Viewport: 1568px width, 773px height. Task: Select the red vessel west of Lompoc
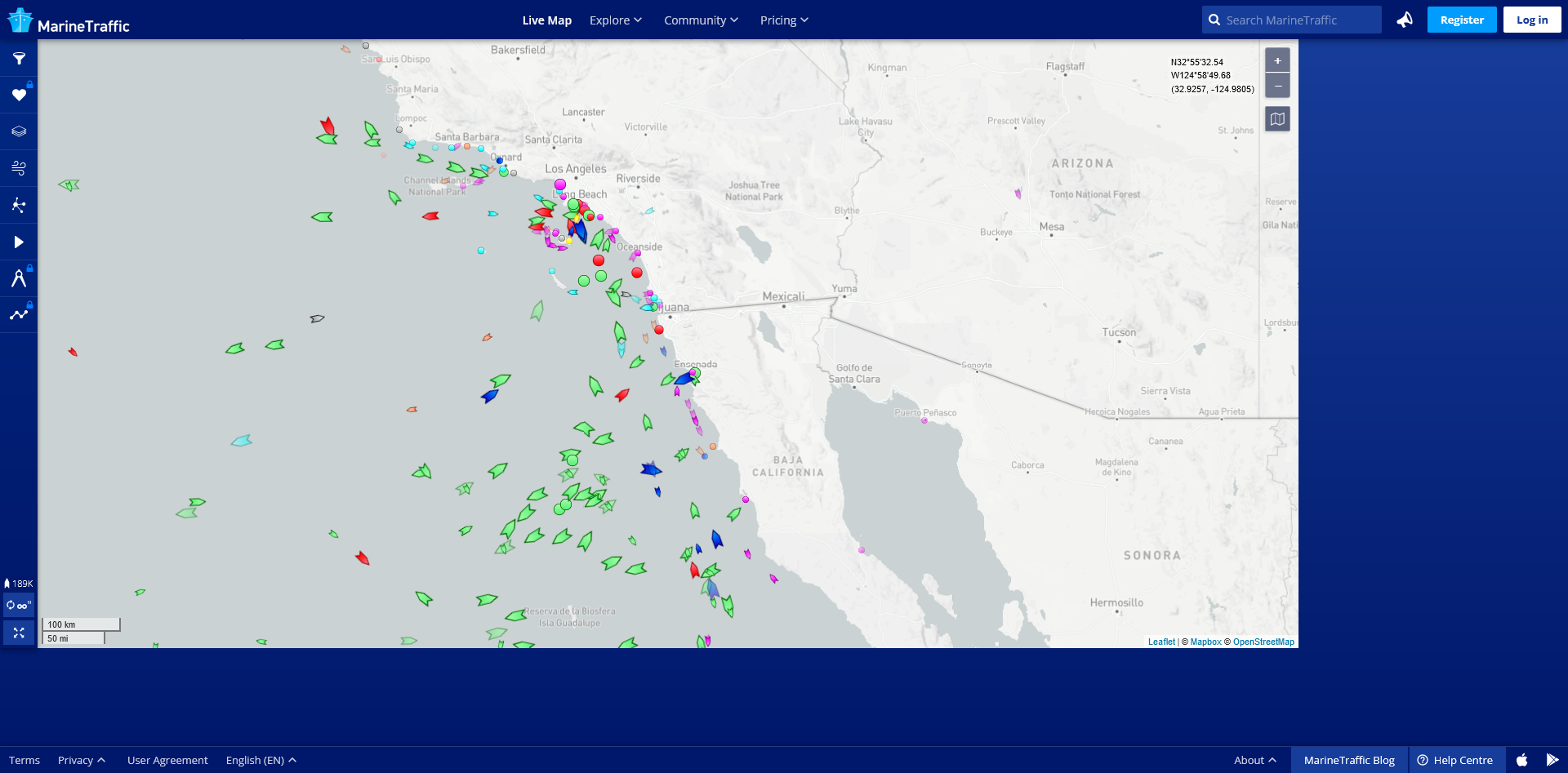(x=327, y=126)
